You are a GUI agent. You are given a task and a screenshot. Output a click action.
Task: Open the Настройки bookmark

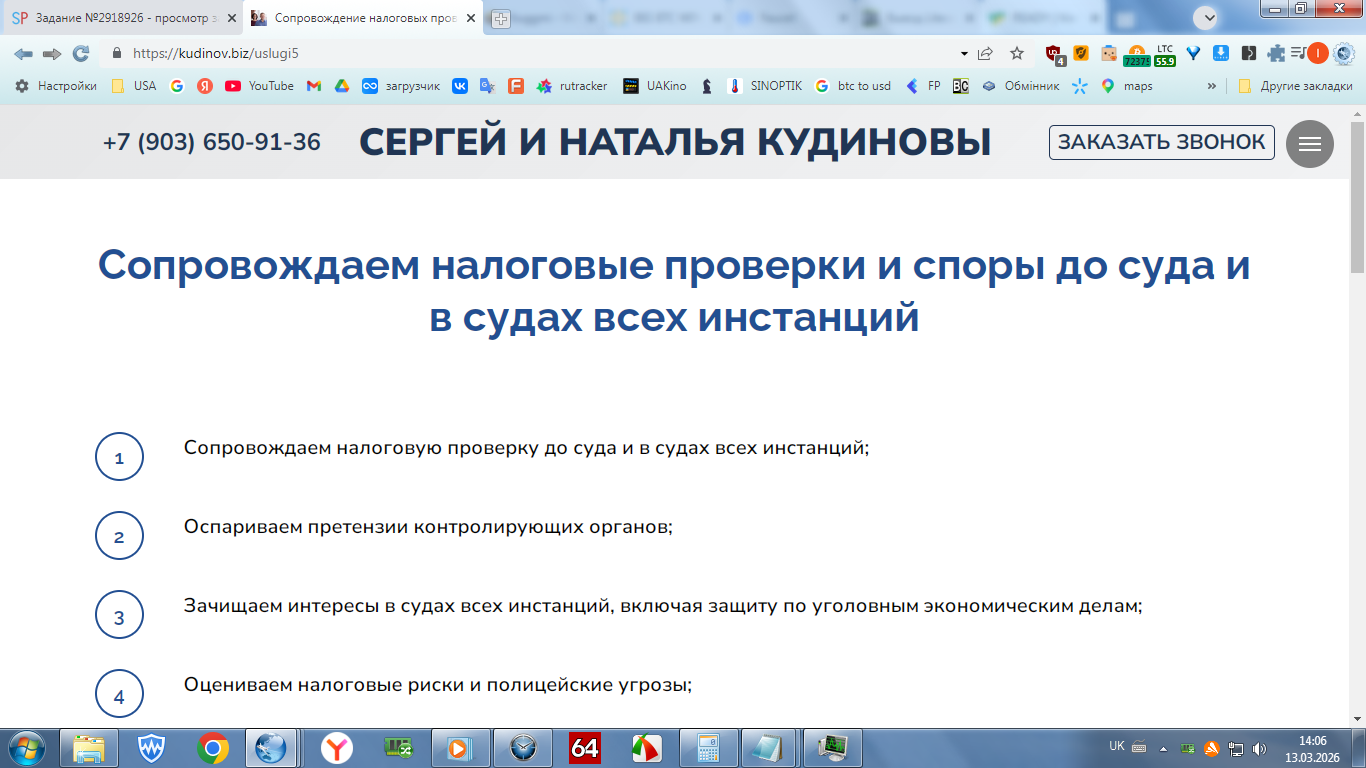pos(56,86)
